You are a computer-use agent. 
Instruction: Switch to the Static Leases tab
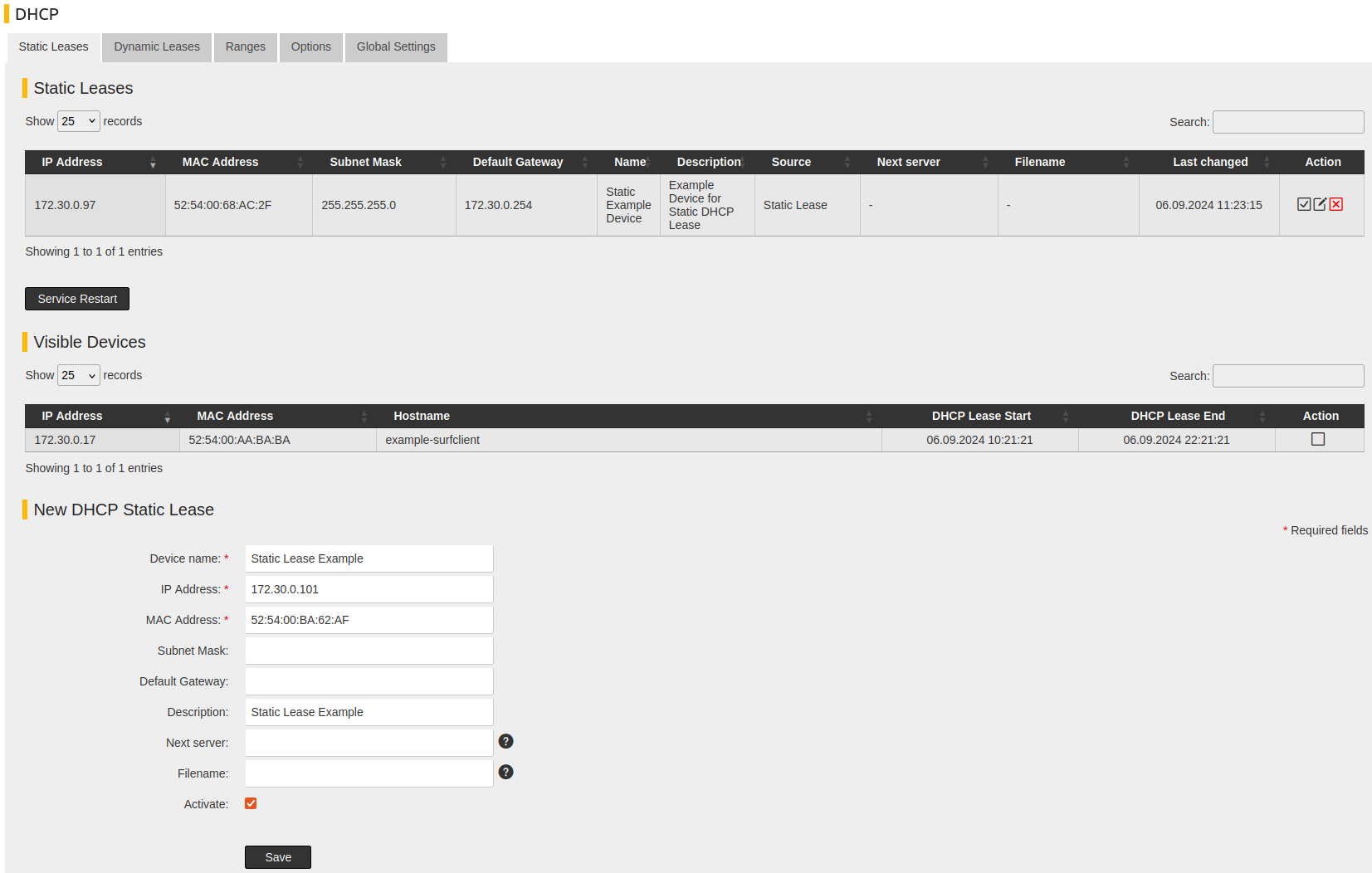(x=53, y=46)
